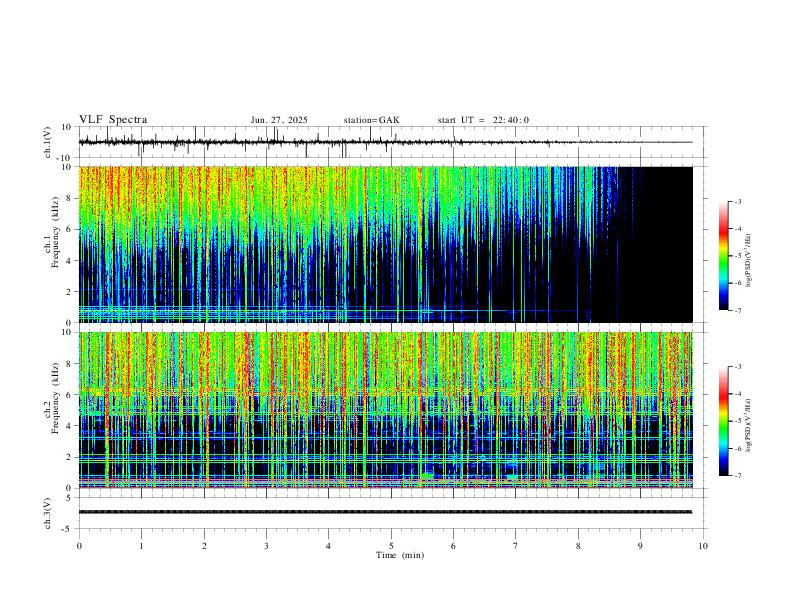The image size is (792, 612).
Task: Click time axis tick label "9" minutes
Action: [x=640, y=546]
